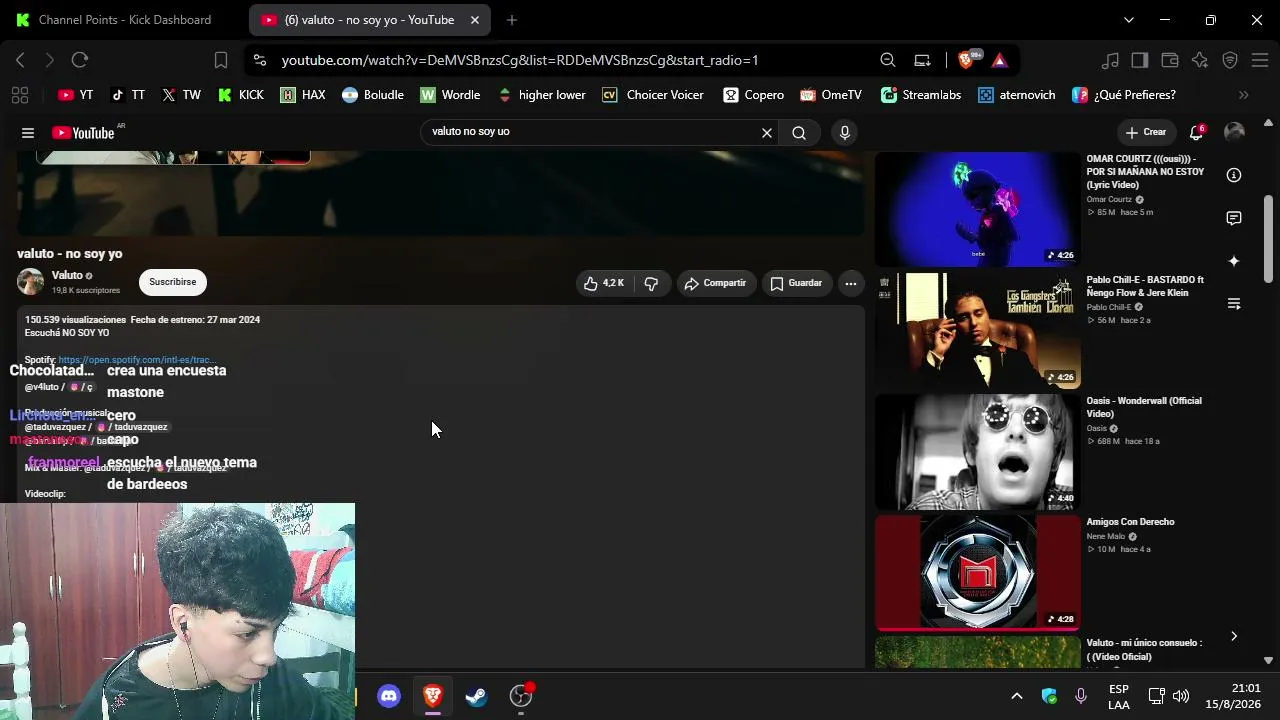
Task: Open Steam from the taskbar
Action: tap(476, 696)
